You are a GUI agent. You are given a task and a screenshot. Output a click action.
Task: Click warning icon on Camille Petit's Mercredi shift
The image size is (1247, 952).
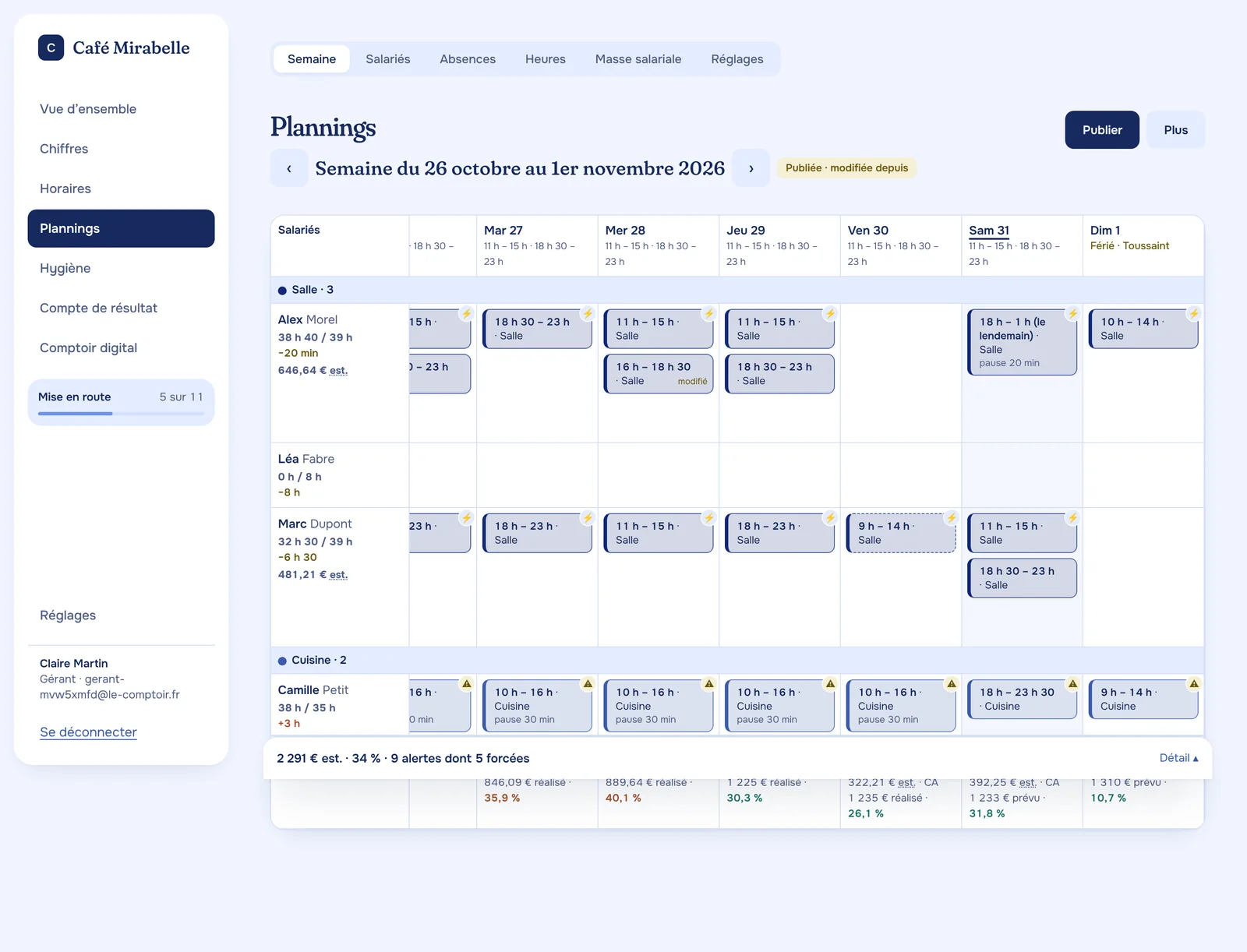(x=709, y=684)
